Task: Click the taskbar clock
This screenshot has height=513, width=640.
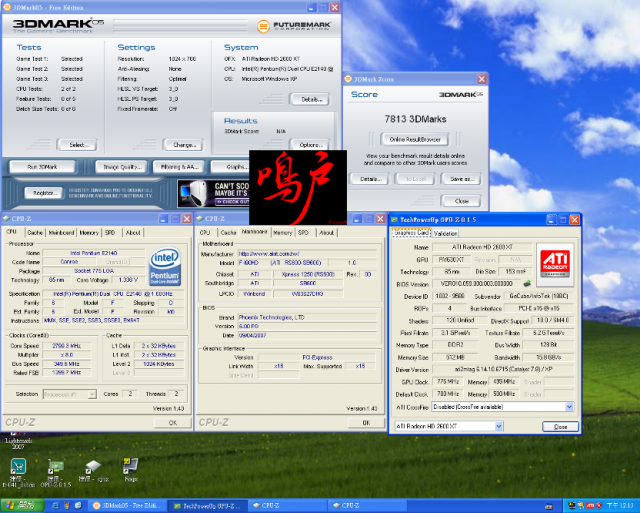Action: [x=620, y=506]
